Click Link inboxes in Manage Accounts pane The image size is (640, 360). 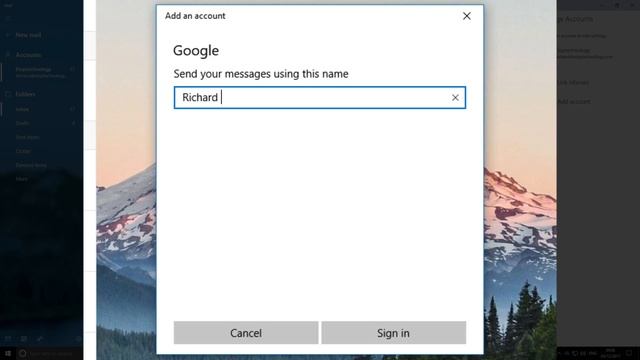point(573,82)
